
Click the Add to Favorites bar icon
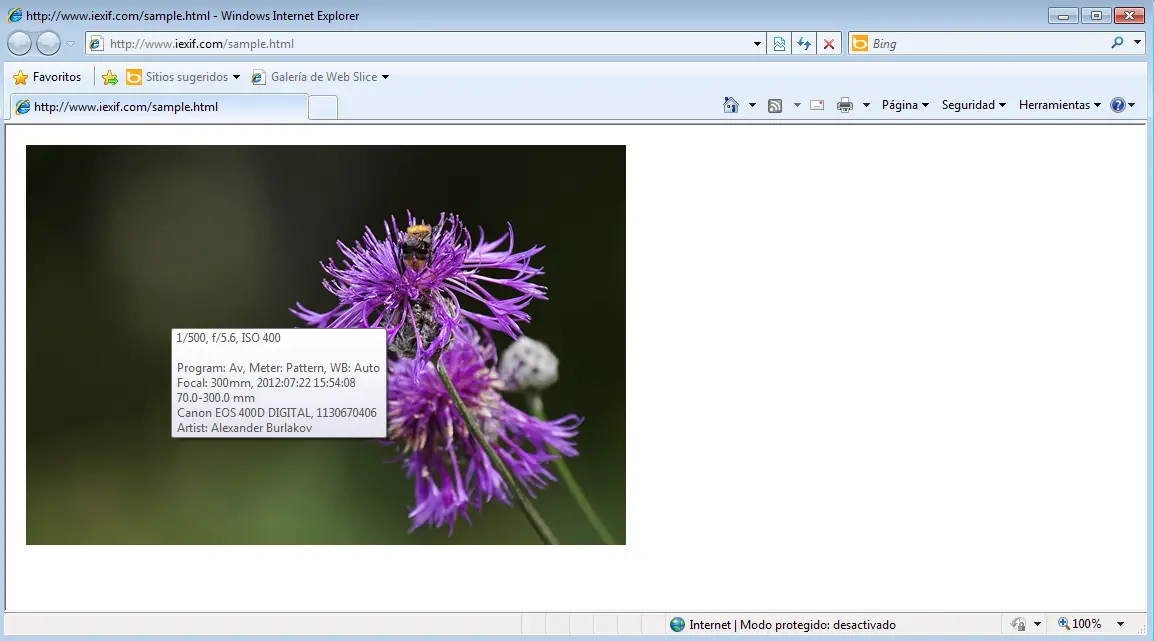(x=110, y=77)
